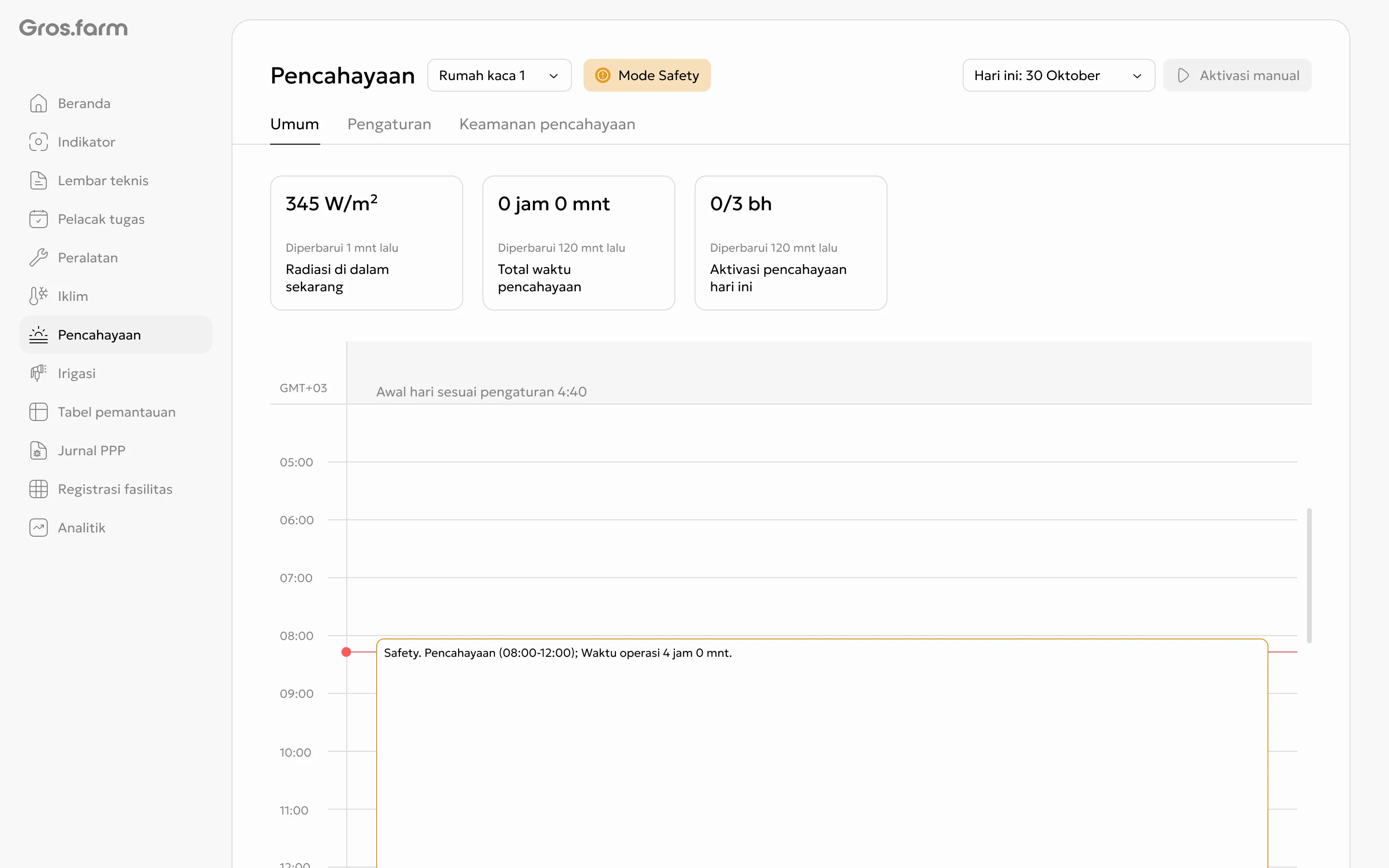The width and height of the screenshot is (1389, 868).
Task: Switch to the Umum tab
Action: [295, 124]
